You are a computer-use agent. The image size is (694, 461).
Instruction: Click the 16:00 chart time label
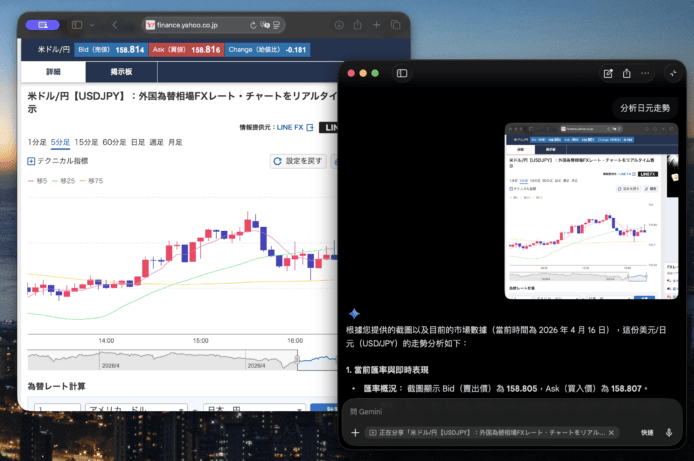point(295,341)
